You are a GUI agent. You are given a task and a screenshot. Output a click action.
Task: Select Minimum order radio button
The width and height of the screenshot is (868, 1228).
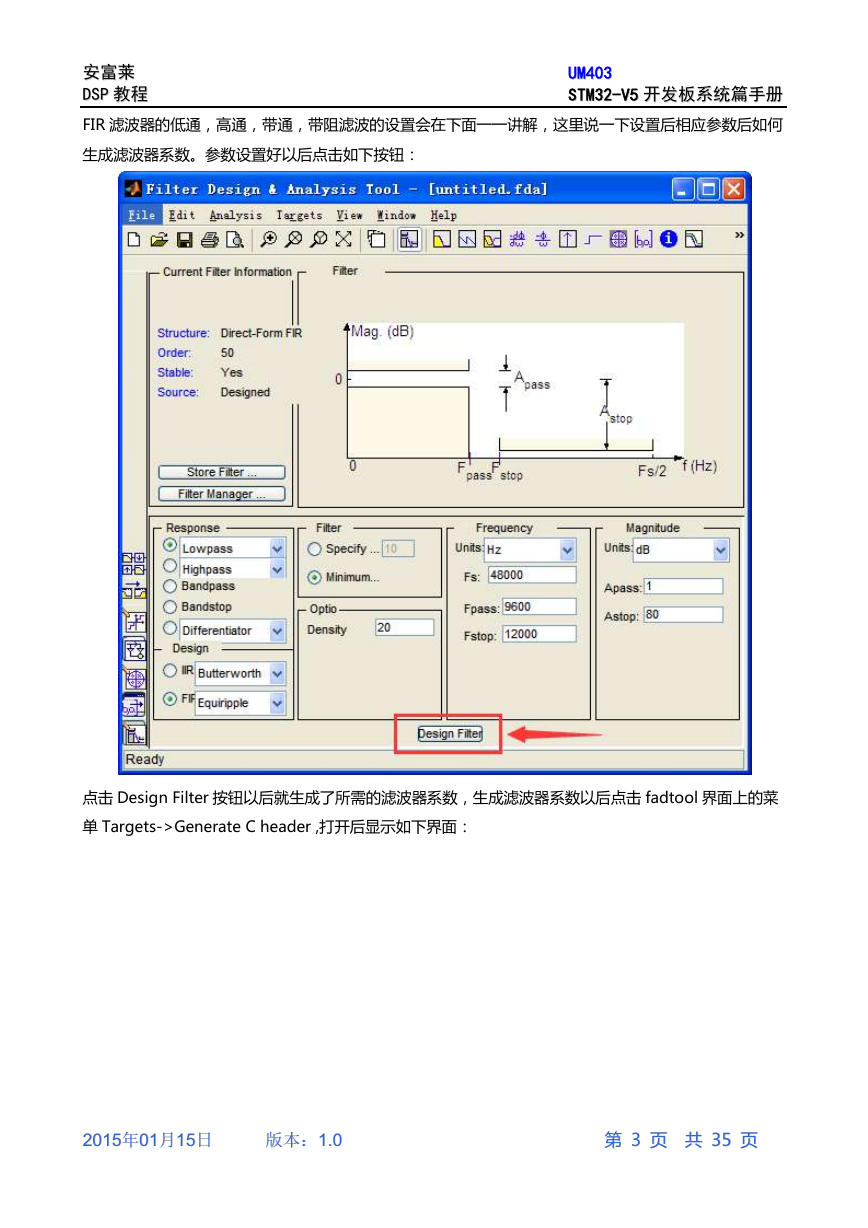(315, 577)
